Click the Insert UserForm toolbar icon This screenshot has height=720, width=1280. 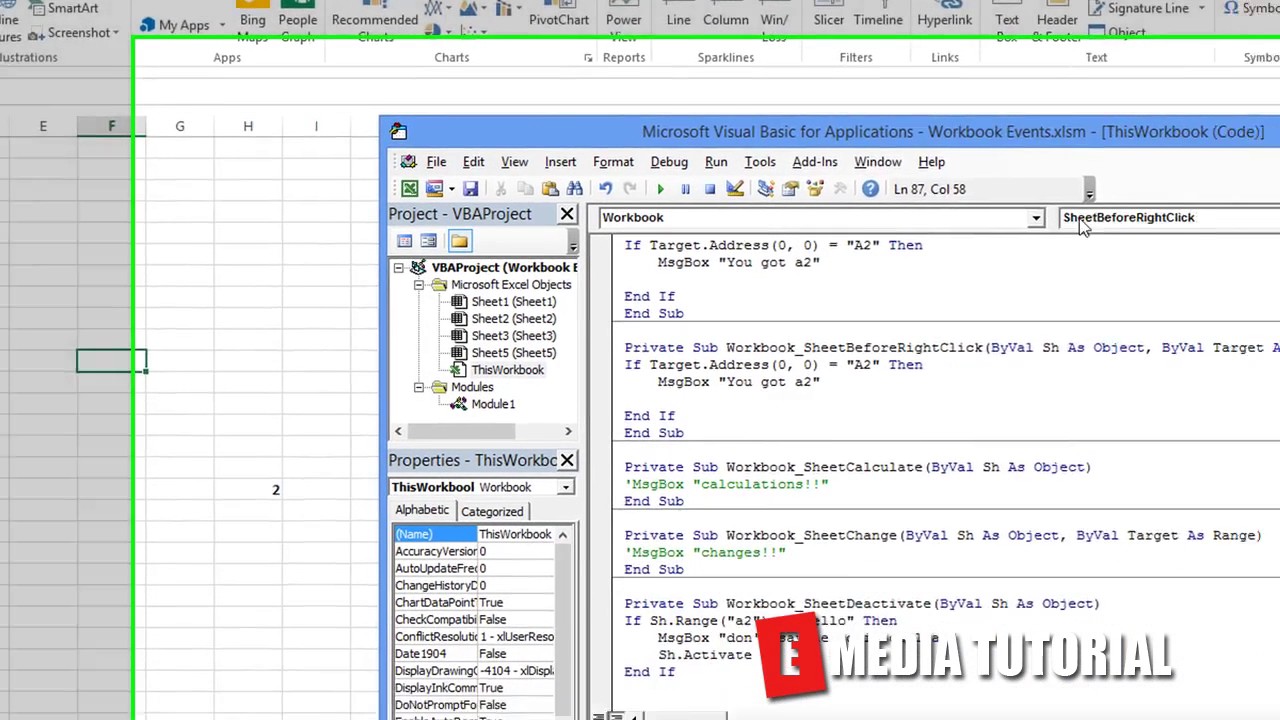434,189
